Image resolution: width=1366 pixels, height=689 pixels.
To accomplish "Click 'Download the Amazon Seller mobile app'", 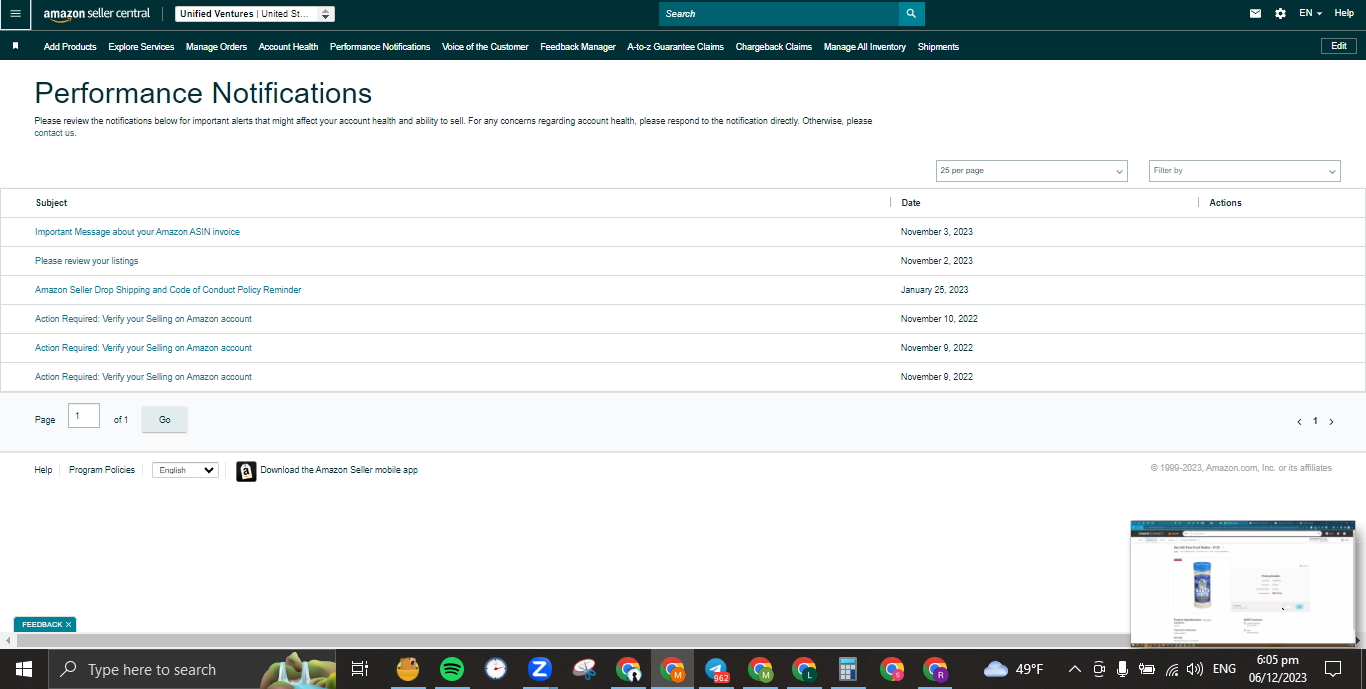I will coord(339,470).
